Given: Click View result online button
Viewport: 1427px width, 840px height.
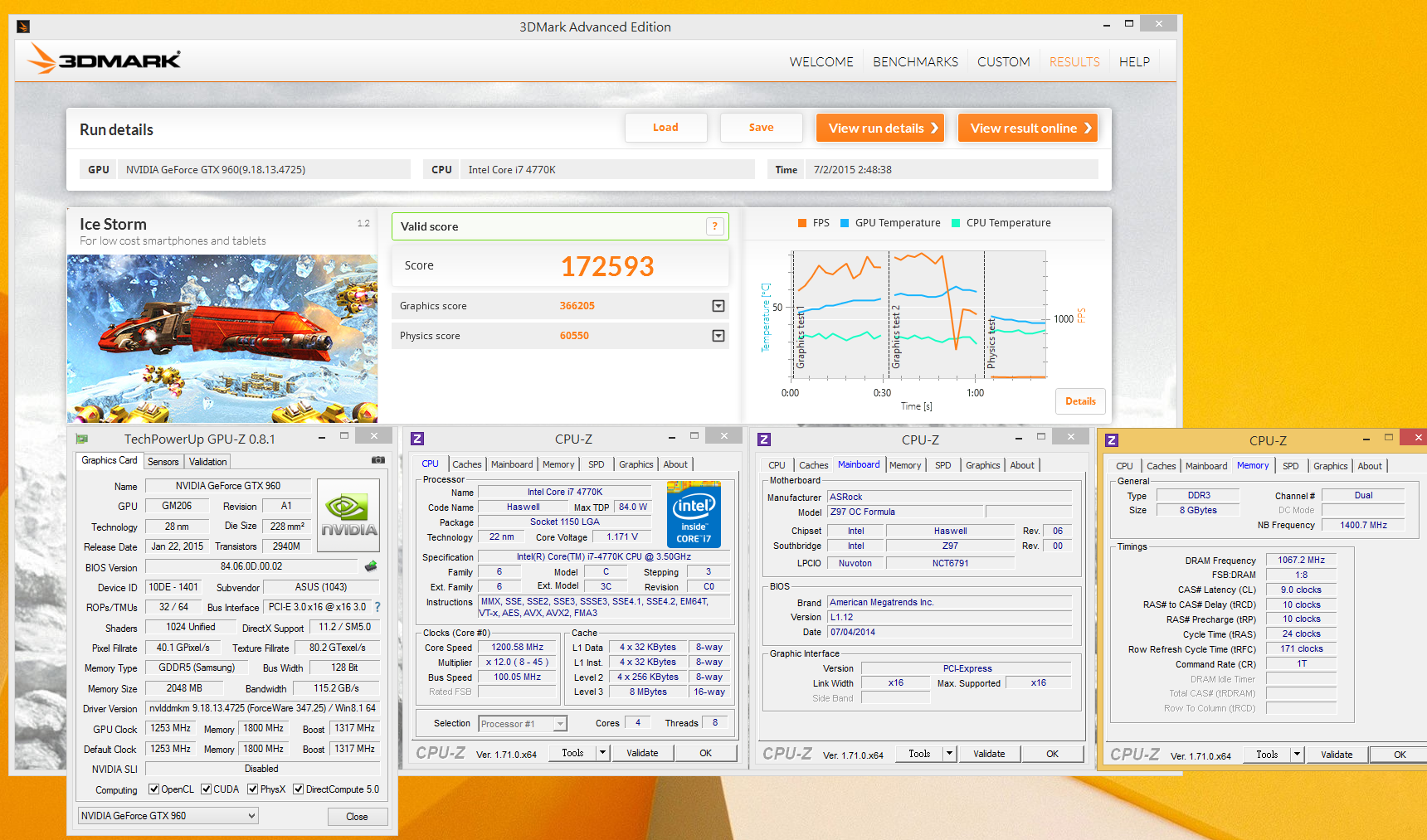Looking at the screenshot, I should point(1028,128).
